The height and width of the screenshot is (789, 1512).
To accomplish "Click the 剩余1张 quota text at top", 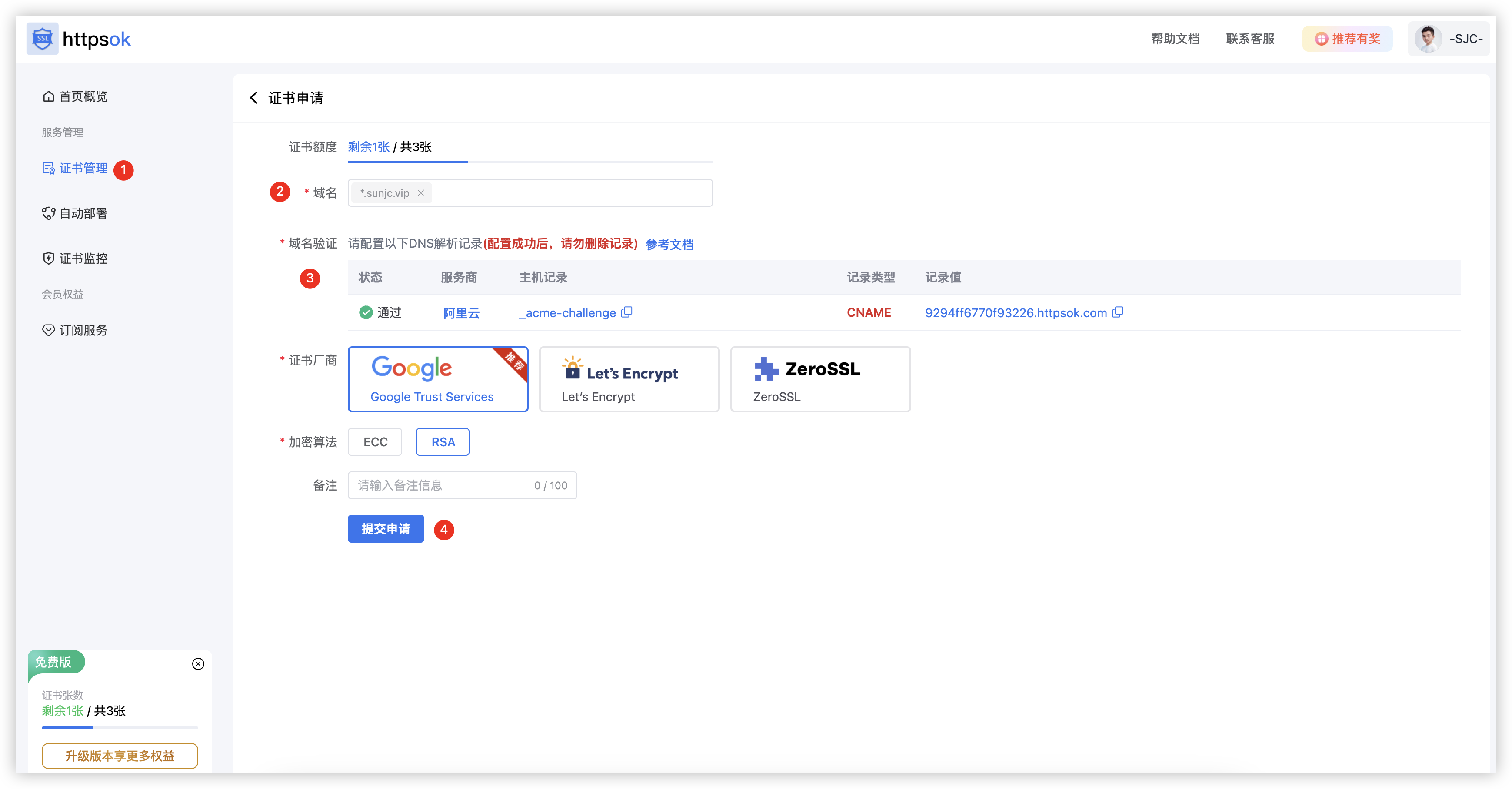I will click(369, 147).
